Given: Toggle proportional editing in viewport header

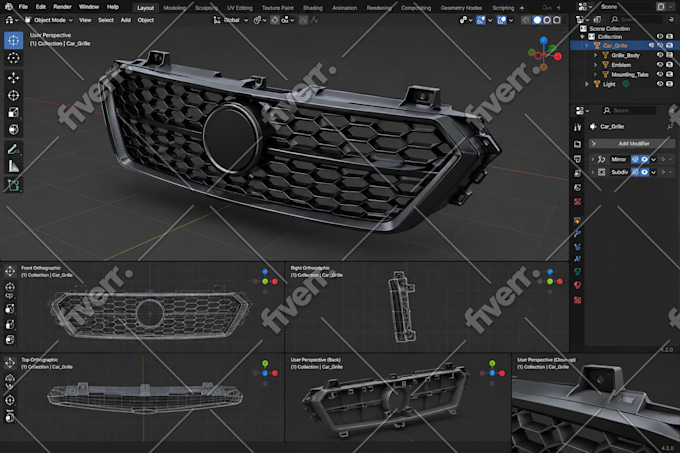Looking at the screenshot, I should click(x=303, y=20).
